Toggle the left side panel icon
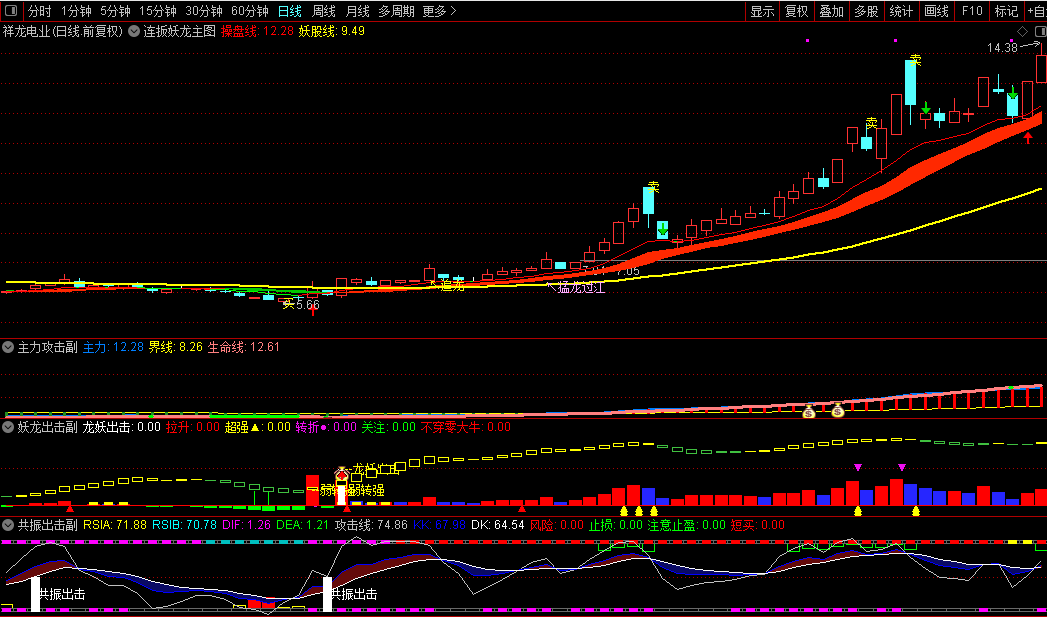 point(13,11)
